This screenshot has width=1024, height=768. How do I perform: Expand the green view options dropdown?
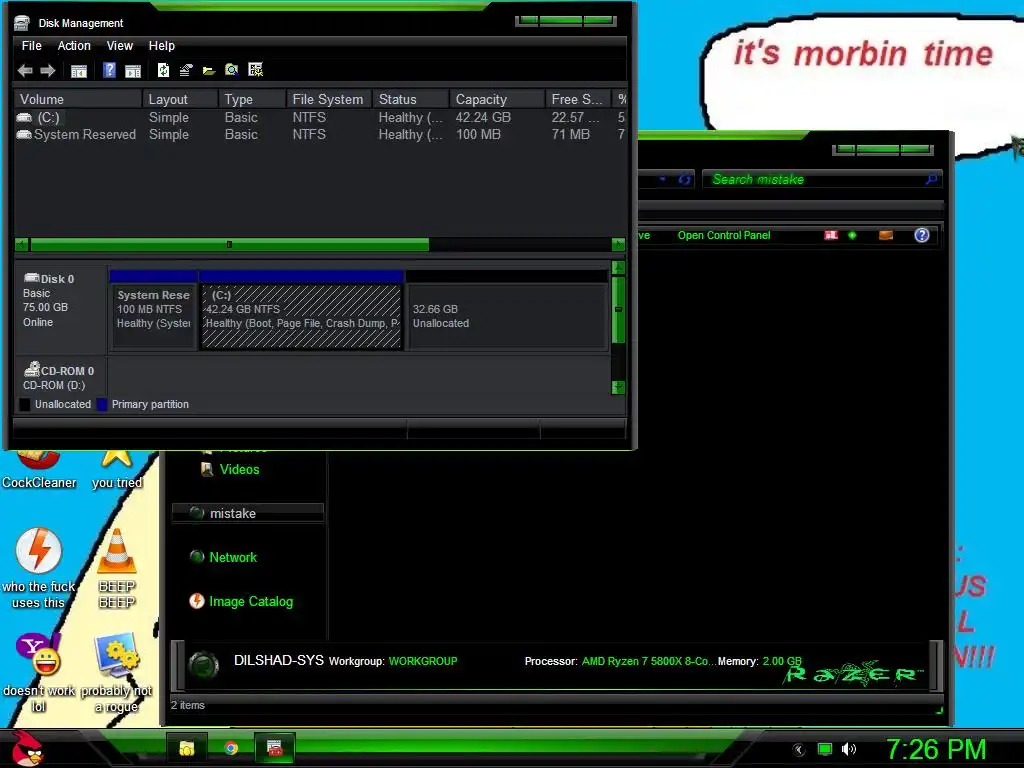pos(852,235)
